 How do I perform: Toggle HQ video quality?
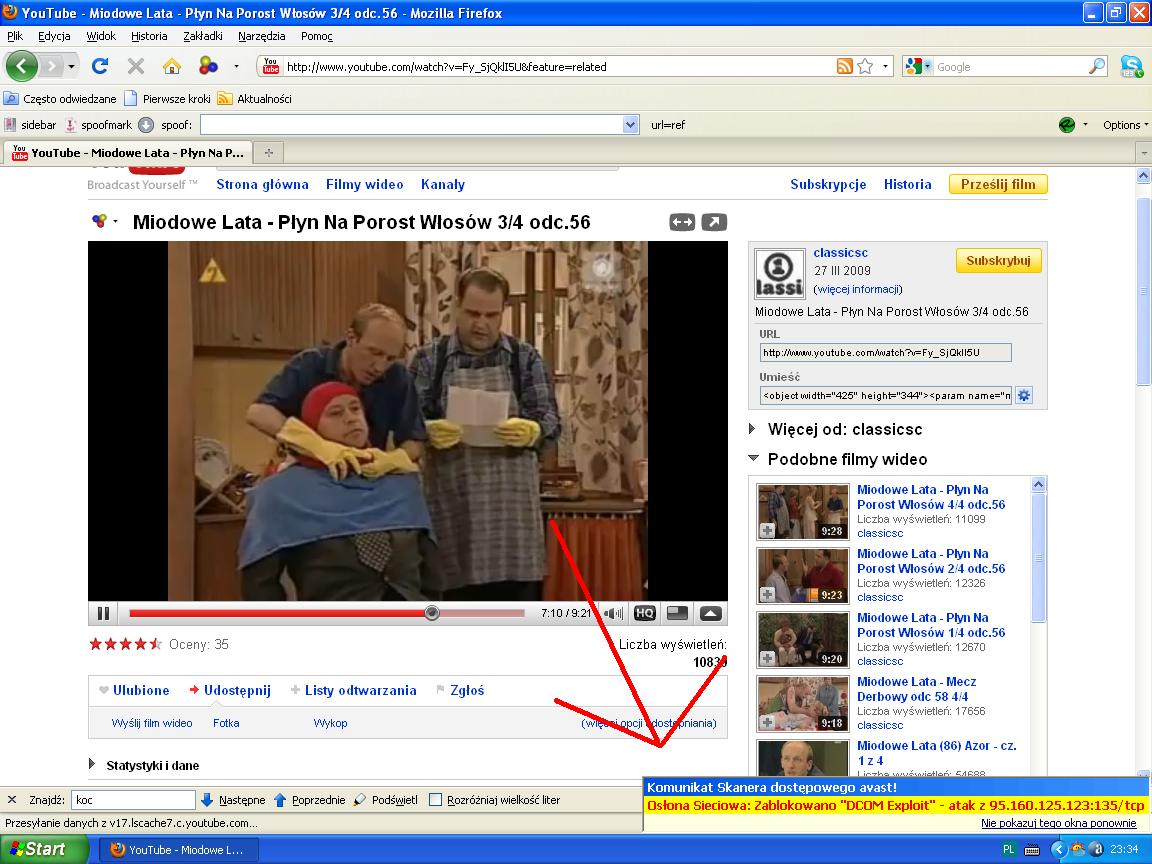pyautogui.click(x=644, y=613)
